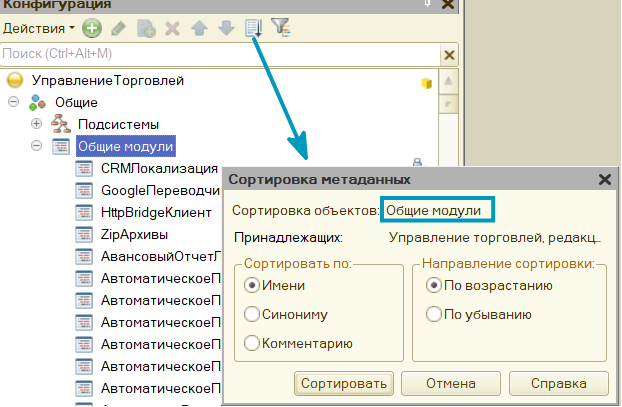Click the Справка button
622x407 pixels.
click(x=559, y=383)
